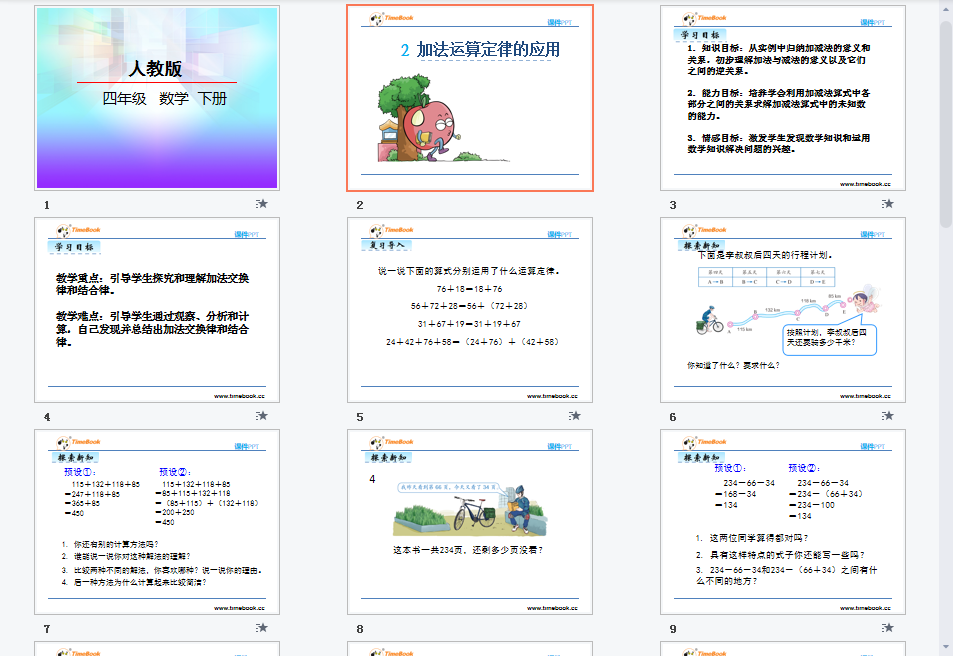Click the animation star icon under slide 4
This screenshot has height=656, width=953.
pyautogui.click(x=262, y=416)
